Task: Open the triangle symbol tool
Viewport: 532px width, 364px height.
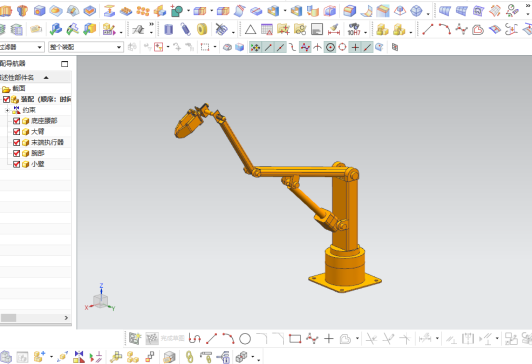Action: (x=250, y=30)
